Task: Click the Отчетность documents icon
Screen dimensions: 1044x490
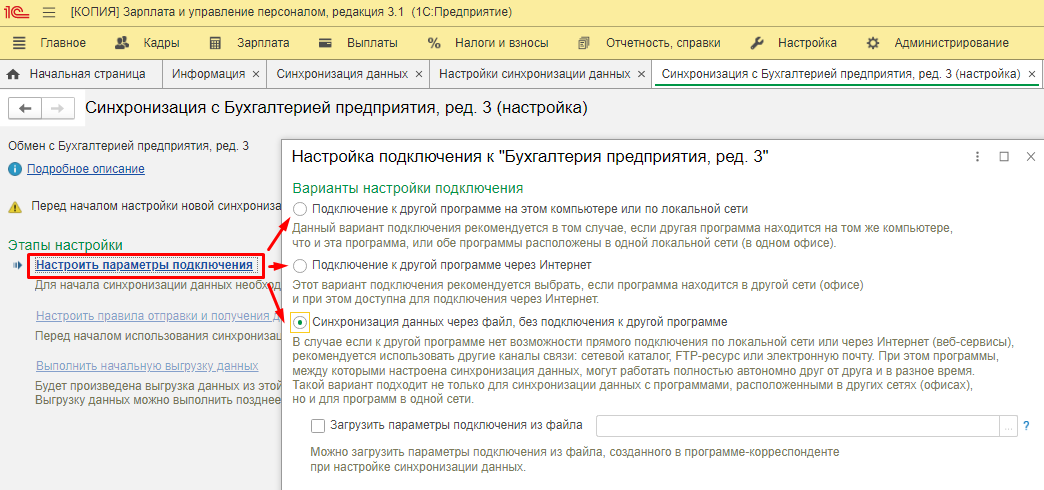Action: click(x=584, y=43)
